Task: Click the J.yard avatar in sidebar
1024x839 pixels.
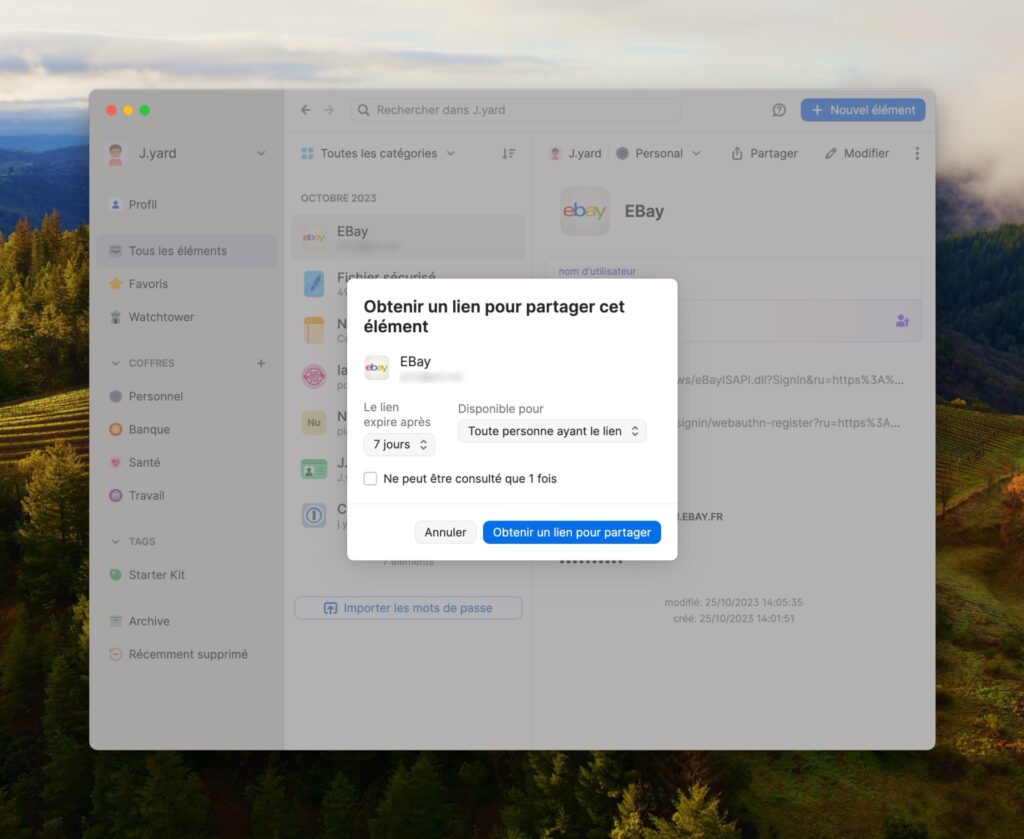Action: pyautogui.click(x=116, y=153)
